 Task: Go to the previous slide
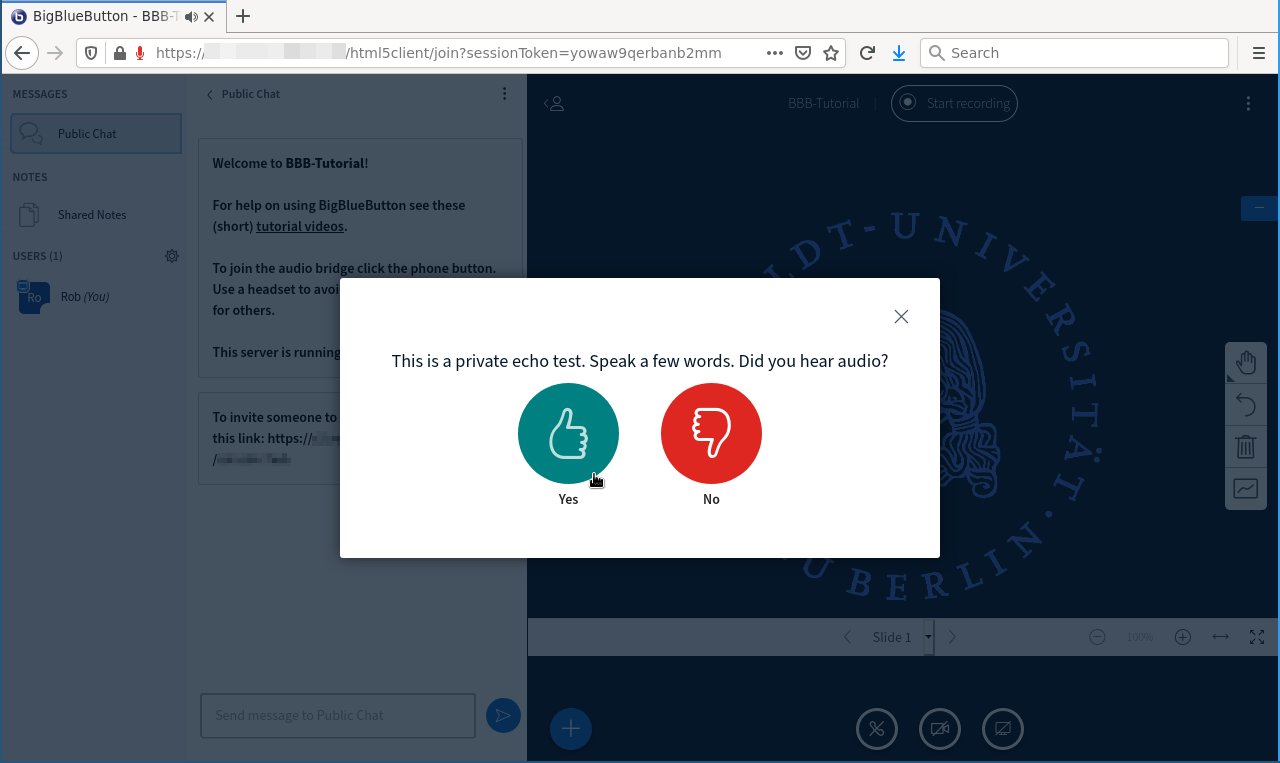click(848, 637)
